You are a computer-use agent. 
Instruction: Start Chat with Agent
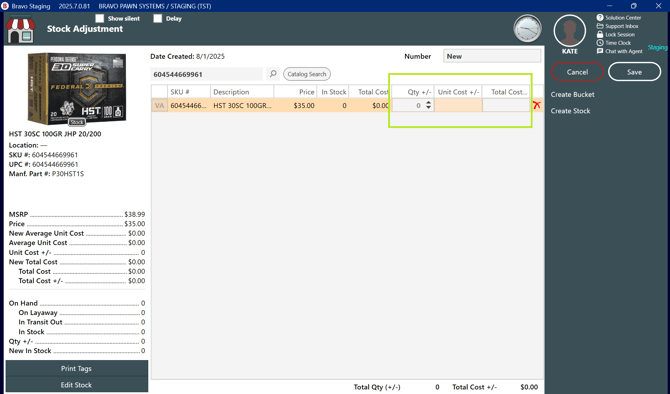[x=620, y=51]
